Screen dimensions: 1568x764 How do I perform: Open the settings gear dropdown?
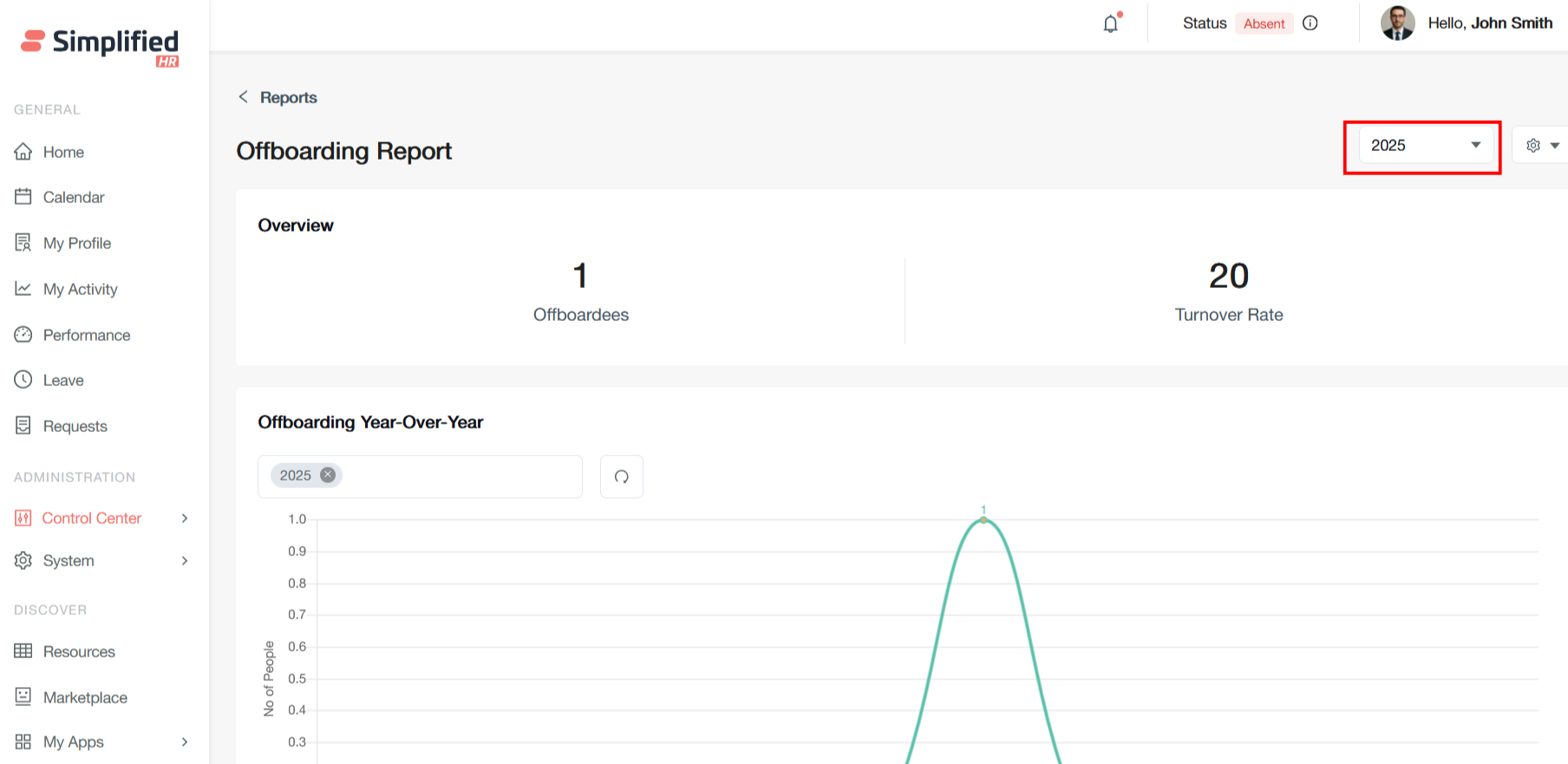(x=1541, y=146)
